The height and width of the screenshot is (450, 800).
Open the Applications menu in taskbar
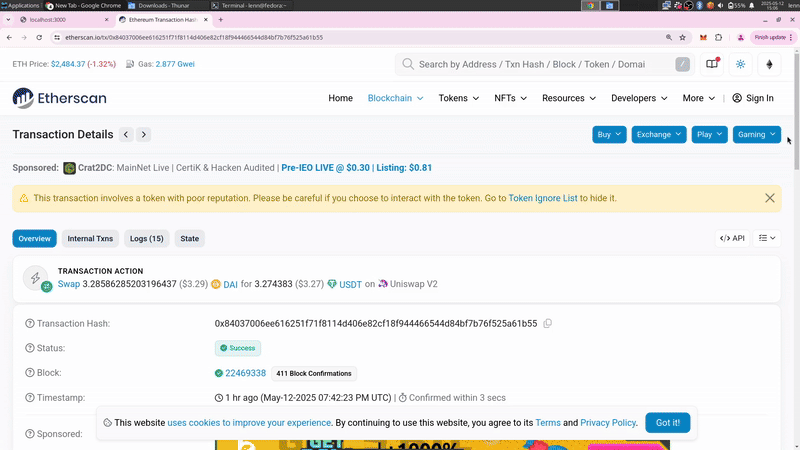[x=20, y=5]
